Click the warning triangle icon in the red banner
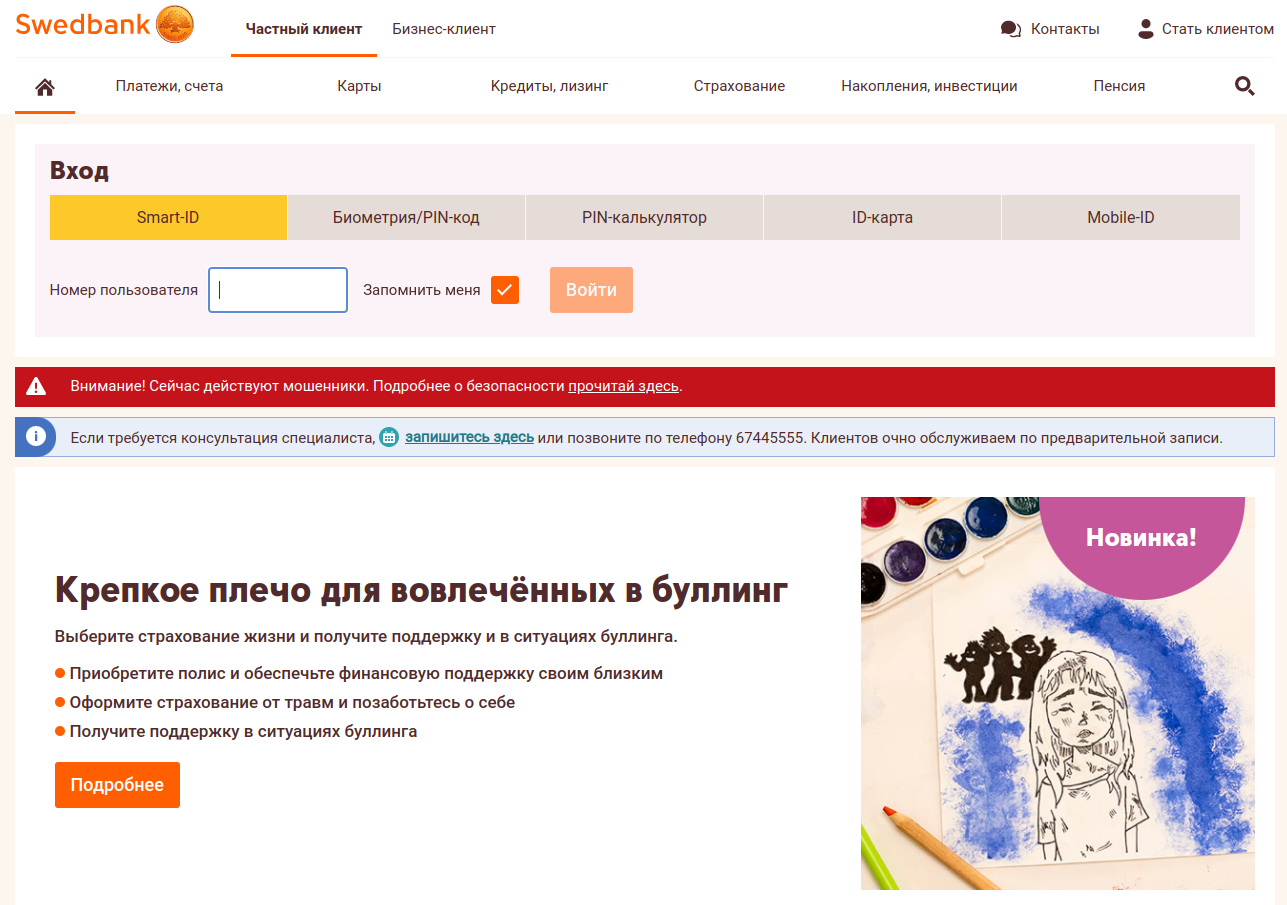 click(x=37, y=386)
